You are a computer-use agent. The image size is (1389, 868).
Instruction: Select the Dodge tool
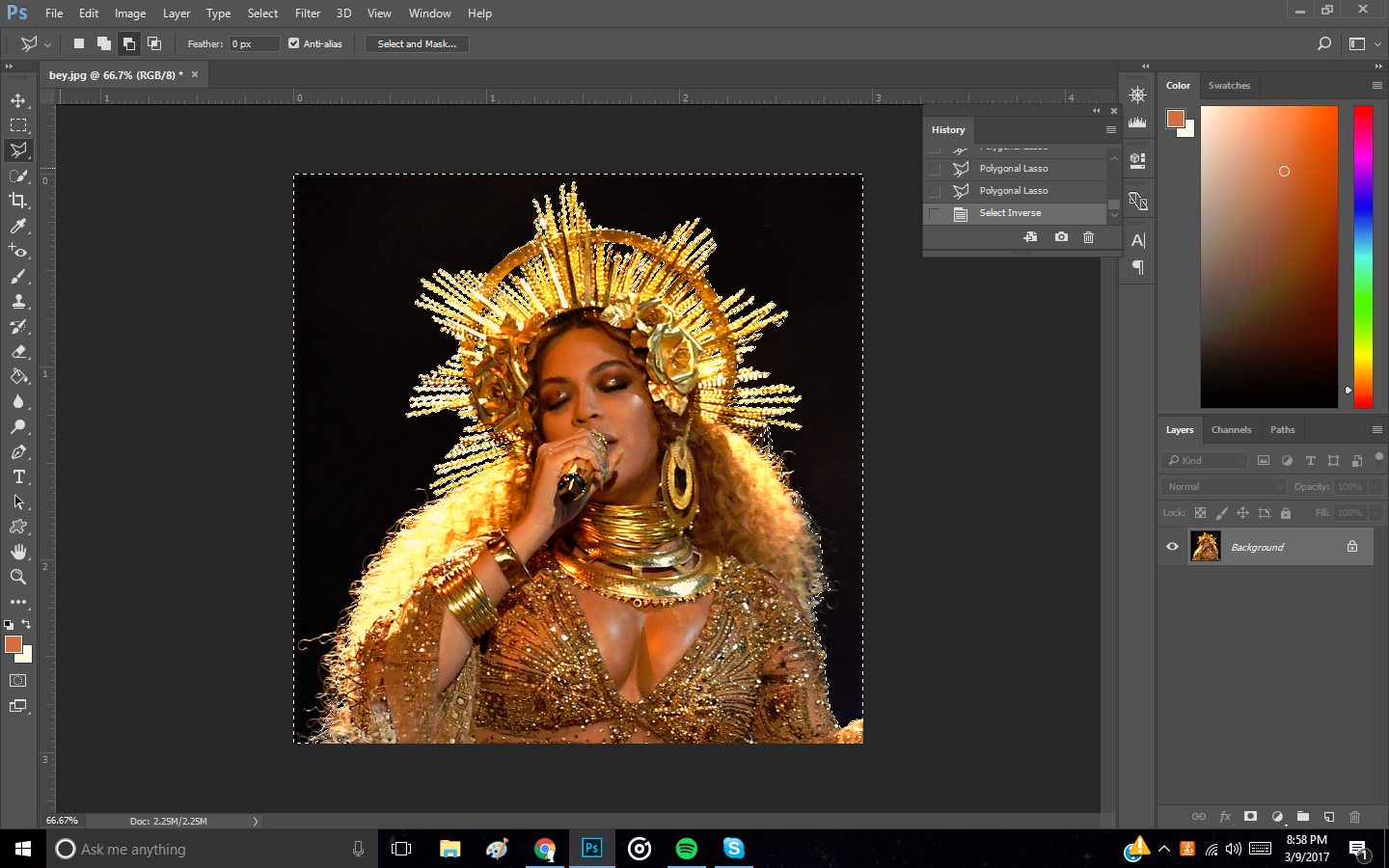pos(18,426)
